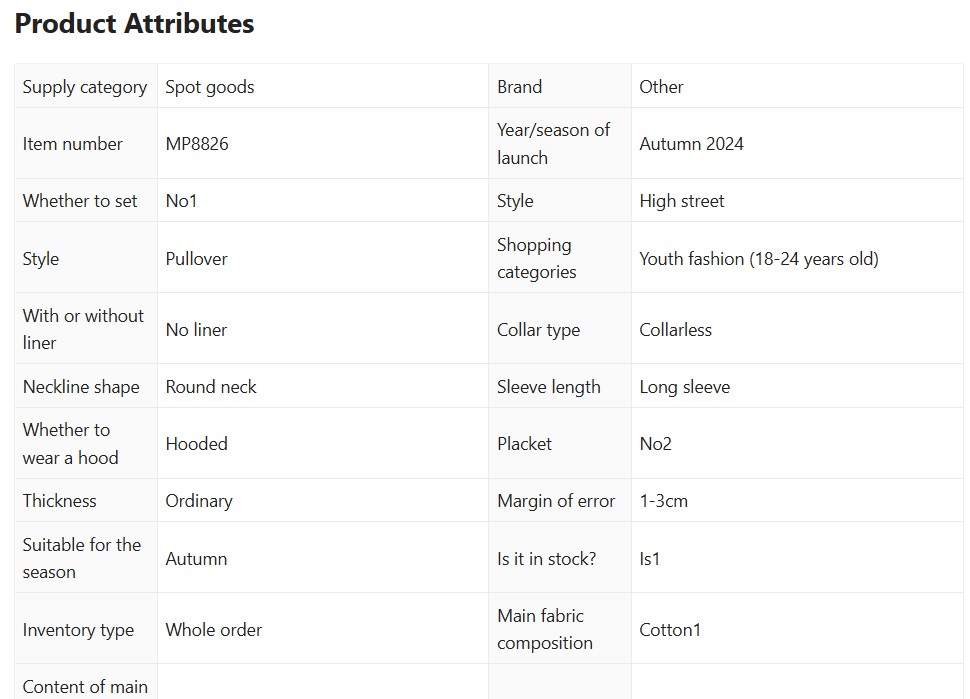Viewport: 970px width, 699px height.
Task: Select the Spot goods value cell
Action: pos(210,87)
